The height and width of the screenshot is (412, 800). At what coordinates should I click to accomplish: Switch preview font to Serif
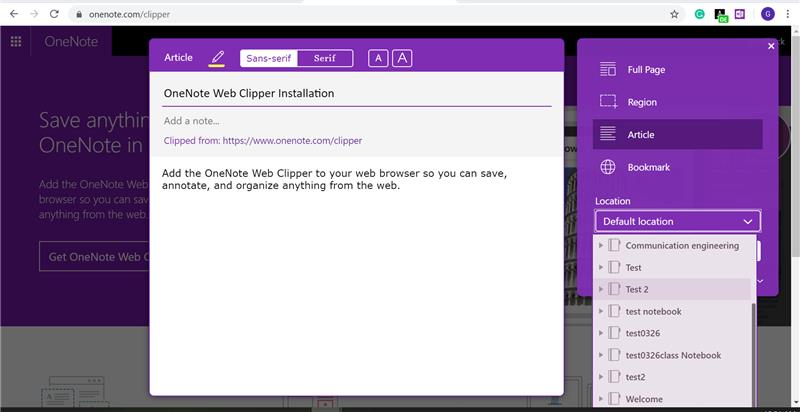click(325, 58)
